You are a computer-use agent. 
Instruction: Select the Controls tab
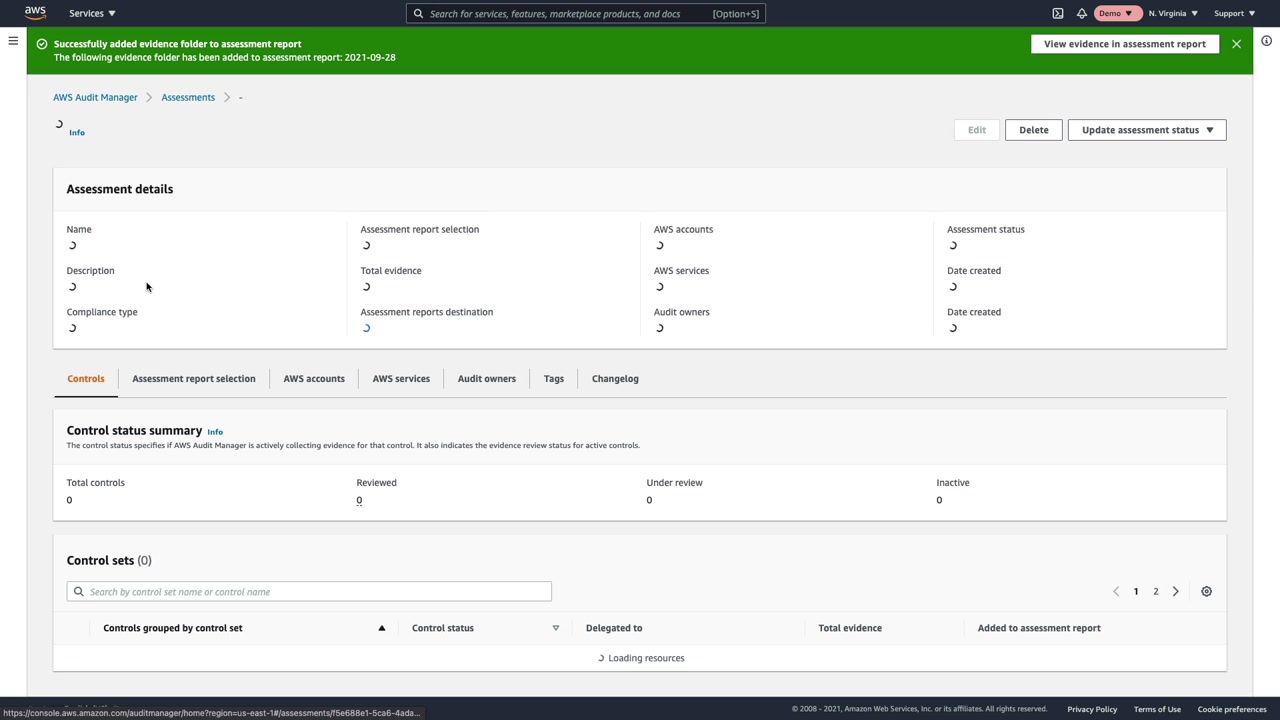point(86,379)
